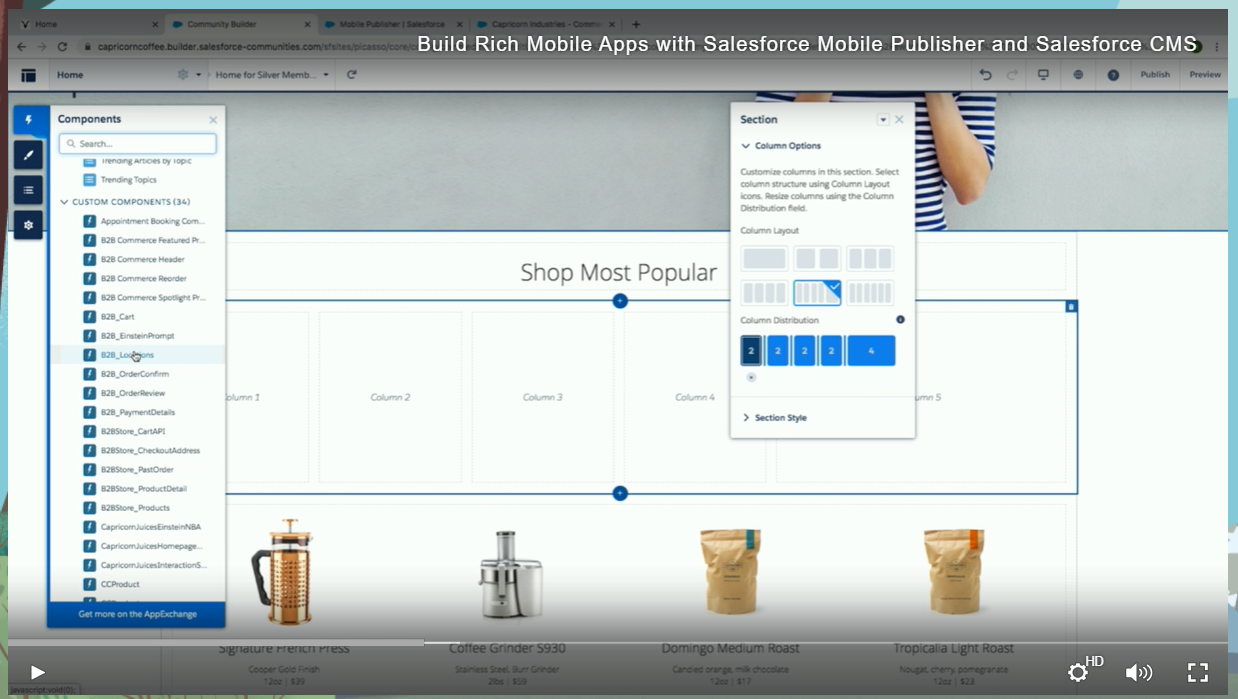This screenshot has width=1238, height=699.
Task: Open the Section panel dropdown arrow
Action: 883,119
